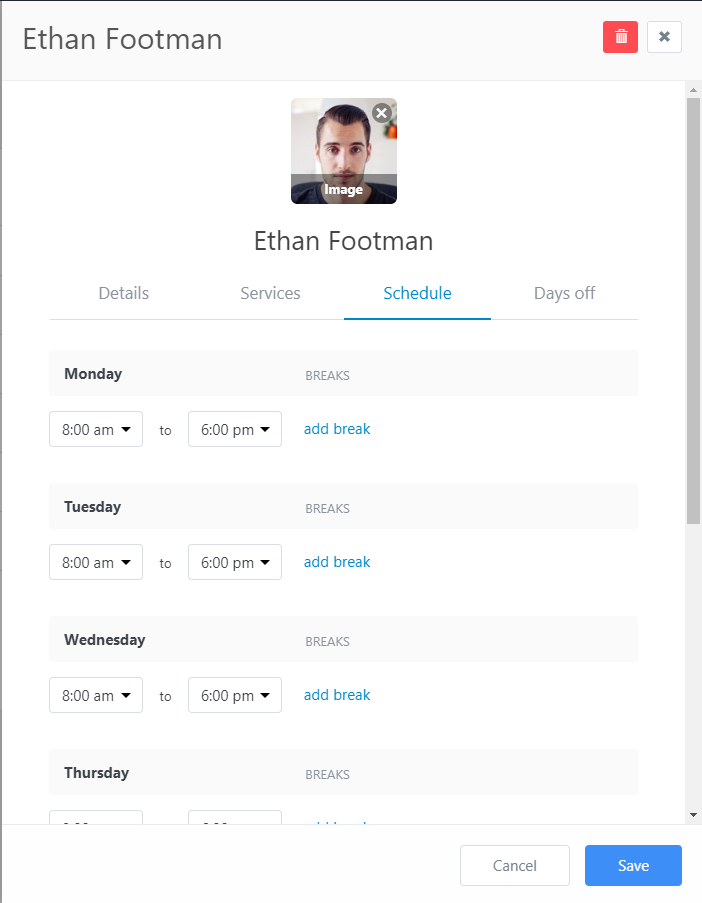
Task: Save the employee schedule
Action: [633, 866]
